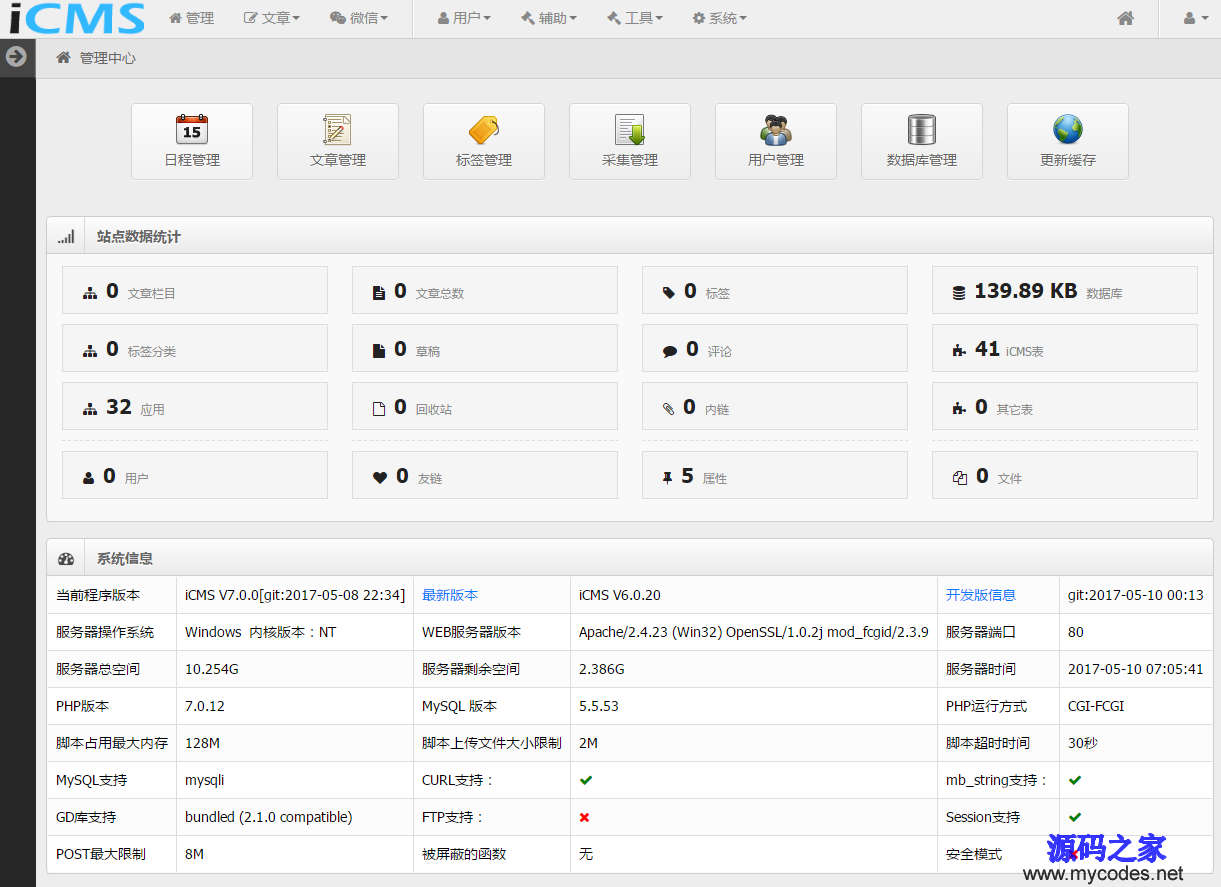Select the 128M memory limit value

pyautogui.click(x=202, y=743)
